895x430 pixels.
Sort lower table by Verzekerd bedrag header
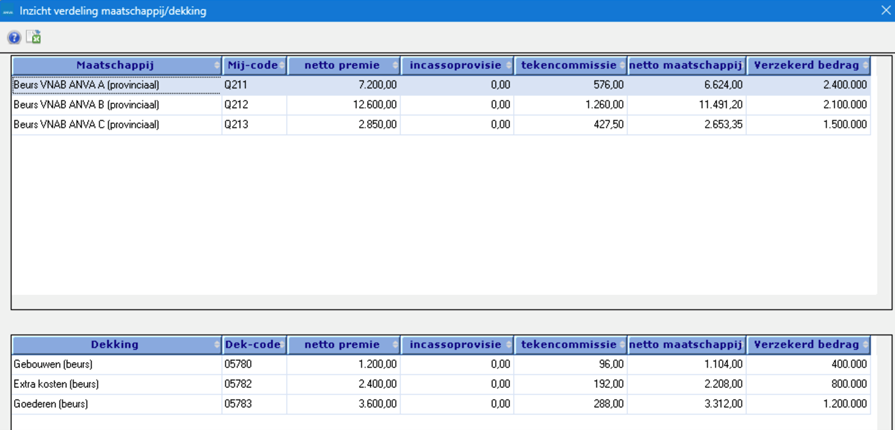pyautogui.click(x=809, y=344)
